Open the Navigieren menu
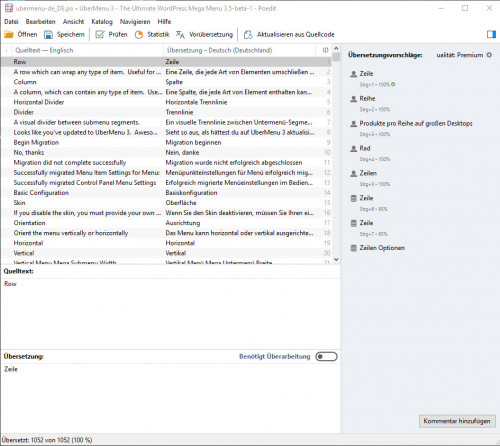 (x=135, y=22)
